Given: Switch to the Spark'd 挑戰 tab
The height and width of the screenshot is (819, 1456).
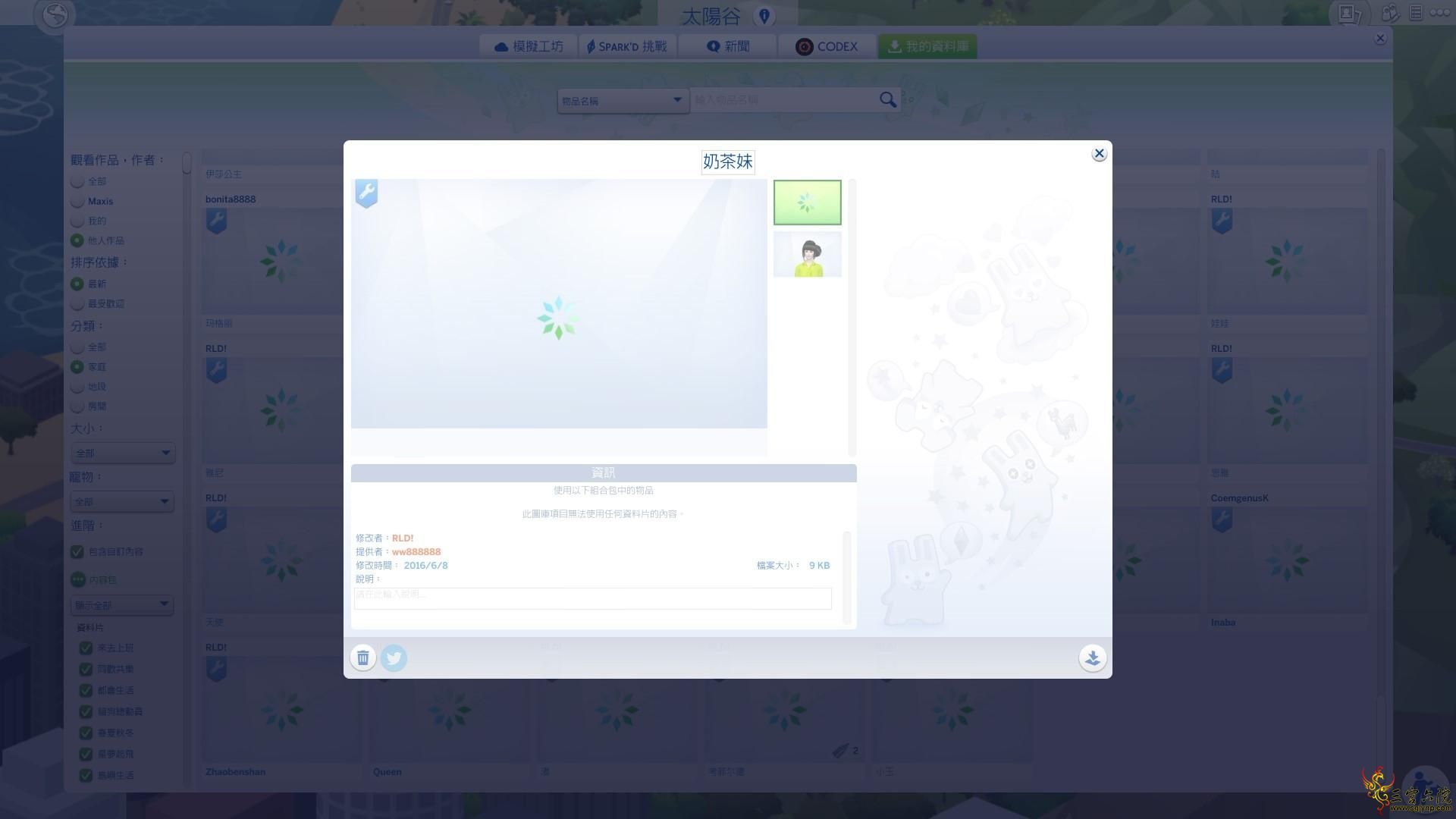Looking at the screenshot, I should 628,47.
